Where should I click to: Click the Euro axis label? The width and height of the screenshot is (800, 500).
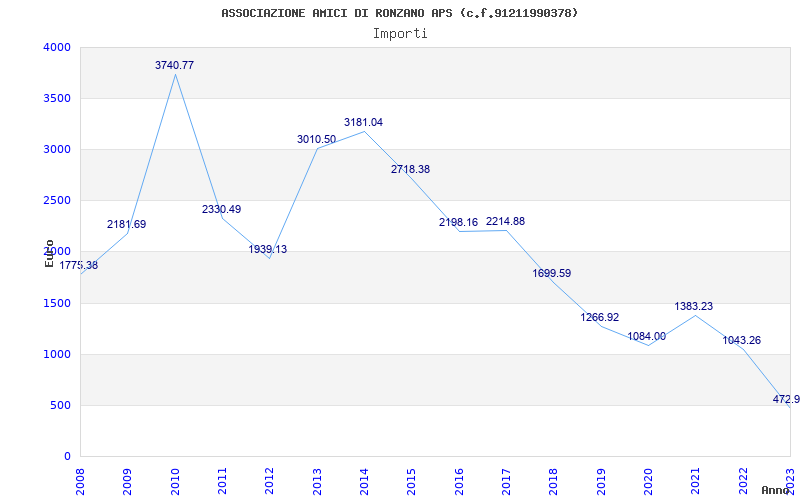tap(49, 254)
